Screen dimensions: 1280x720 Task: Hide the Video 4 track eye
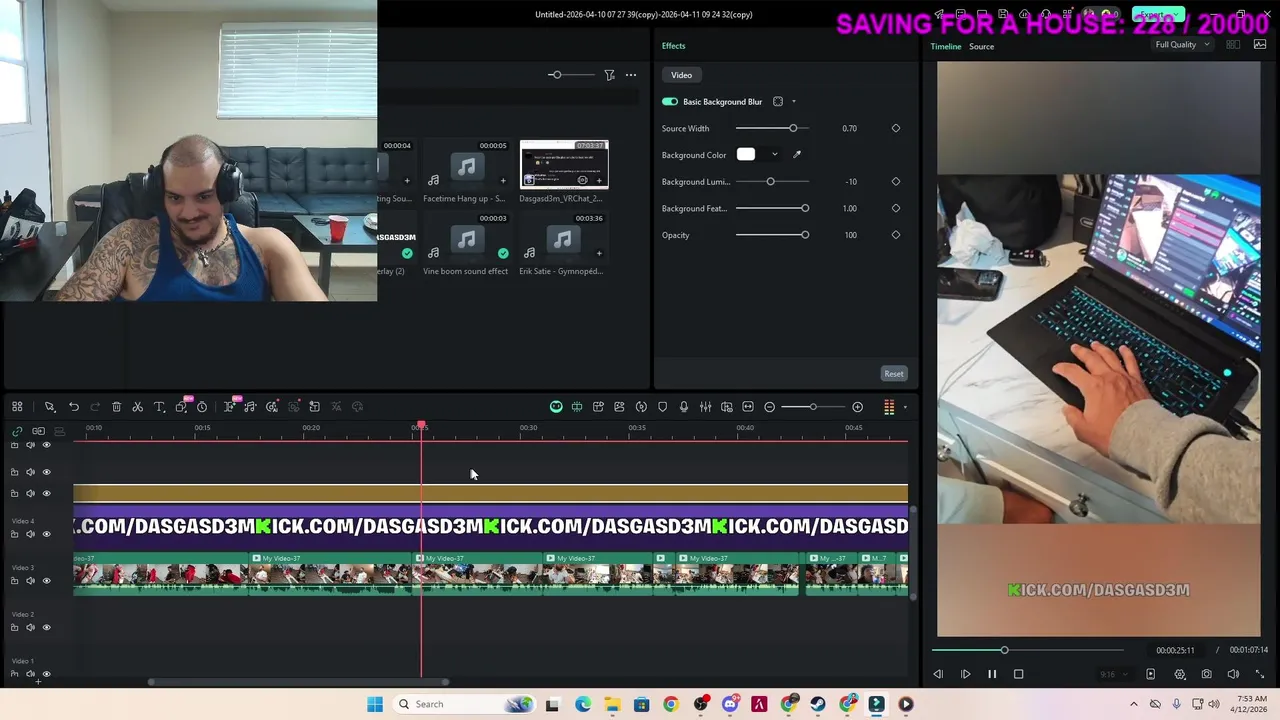(x=46, y=534)
